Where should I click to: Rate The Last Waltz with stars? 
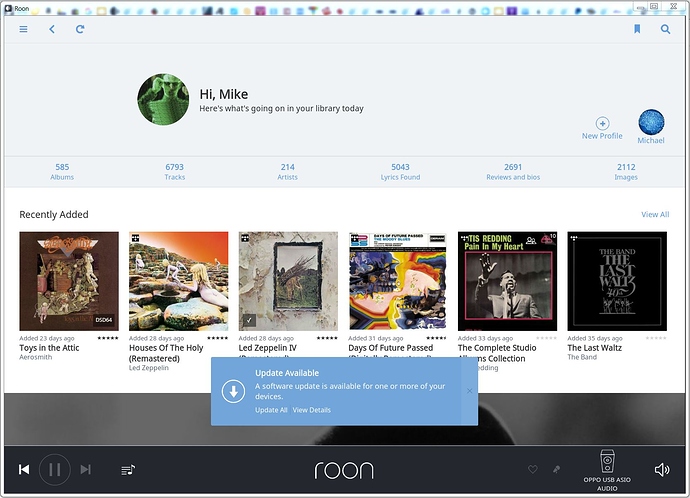pyautogui.click(x=656, y=338)
